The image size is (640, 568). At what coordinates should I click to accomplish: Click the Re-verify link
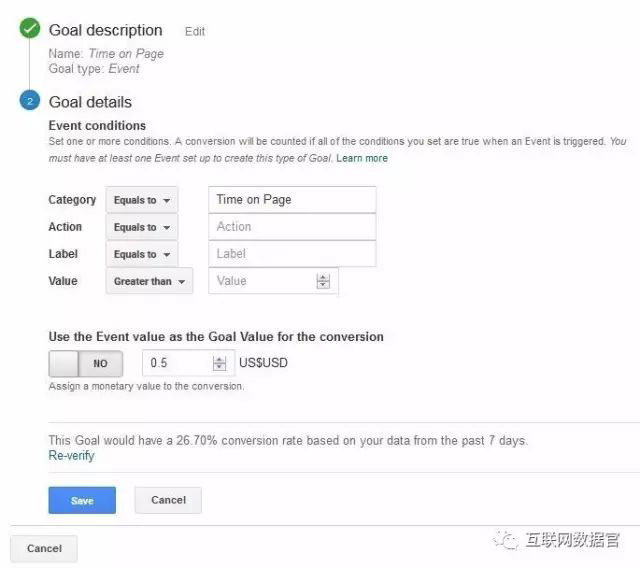coord(72,456)
